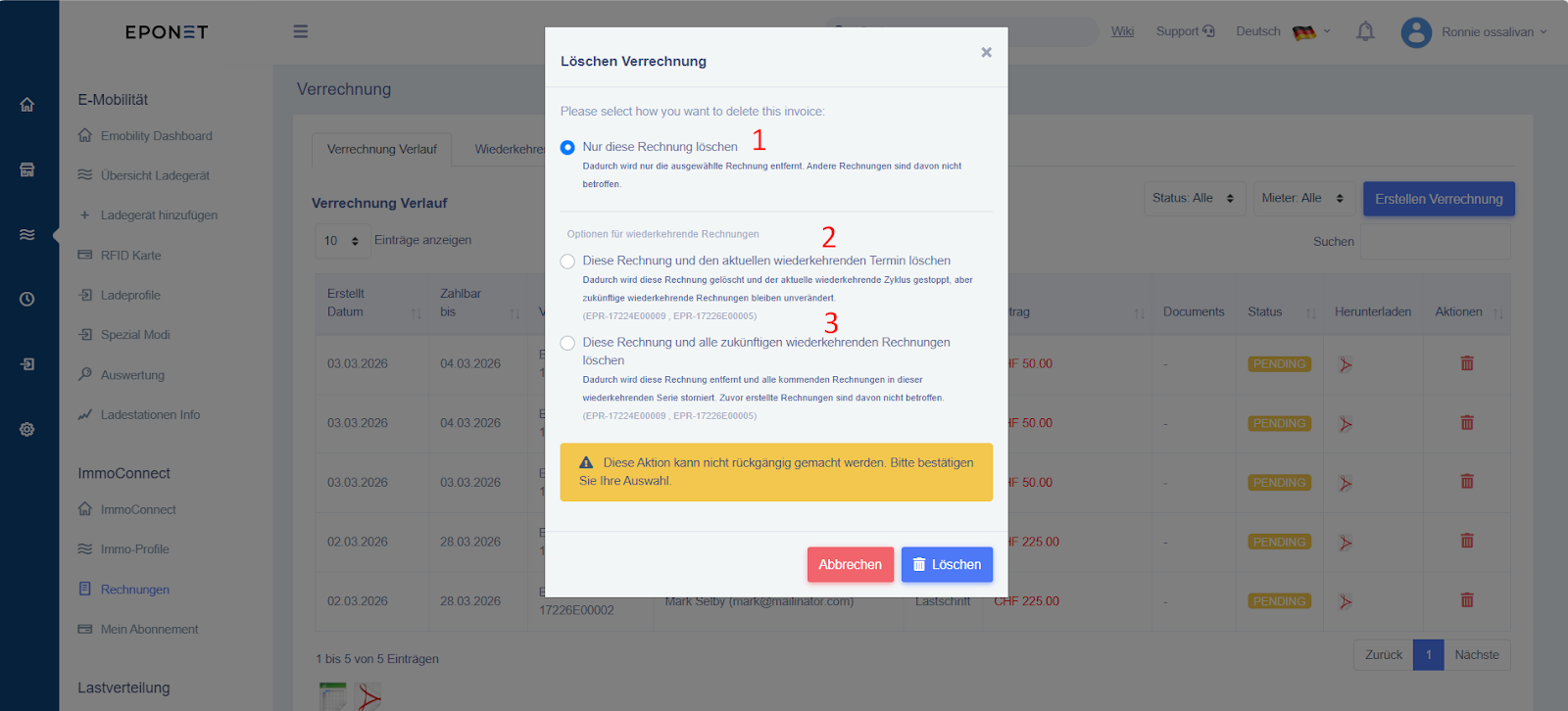Download PDF for the last invoice row
1568x711 pixels.
click(x=1346, y=601)
